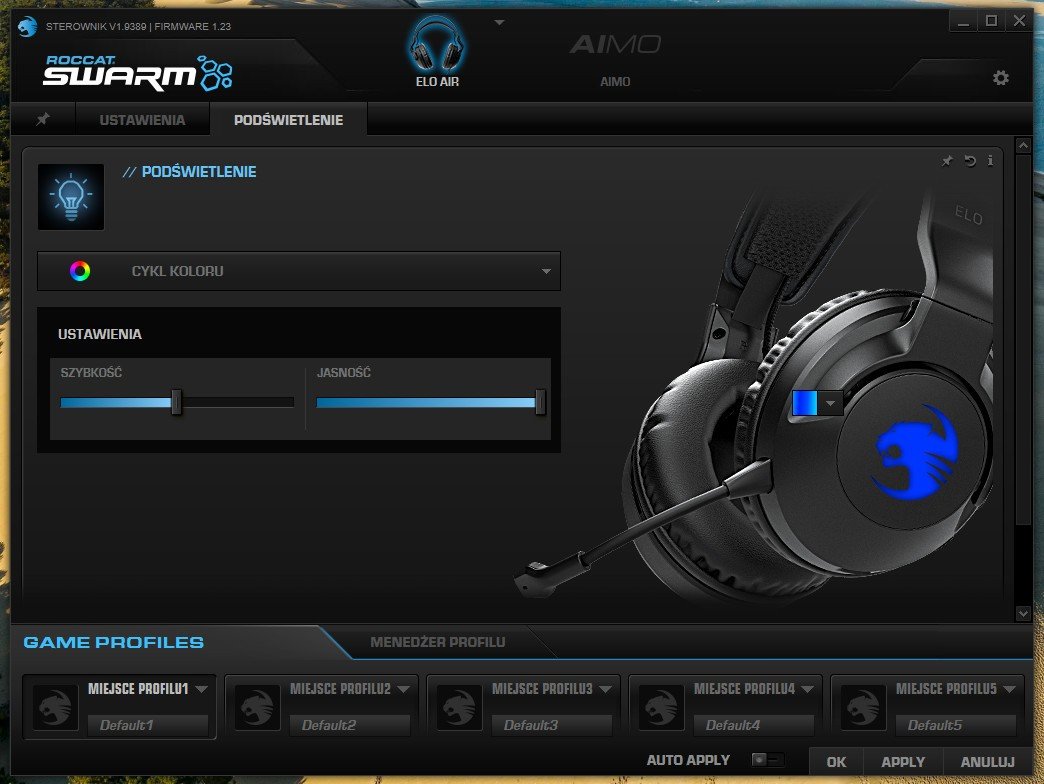Click the ANULUJ cancel button
This screenshot has width=1044, height=784.
[987, 762]
